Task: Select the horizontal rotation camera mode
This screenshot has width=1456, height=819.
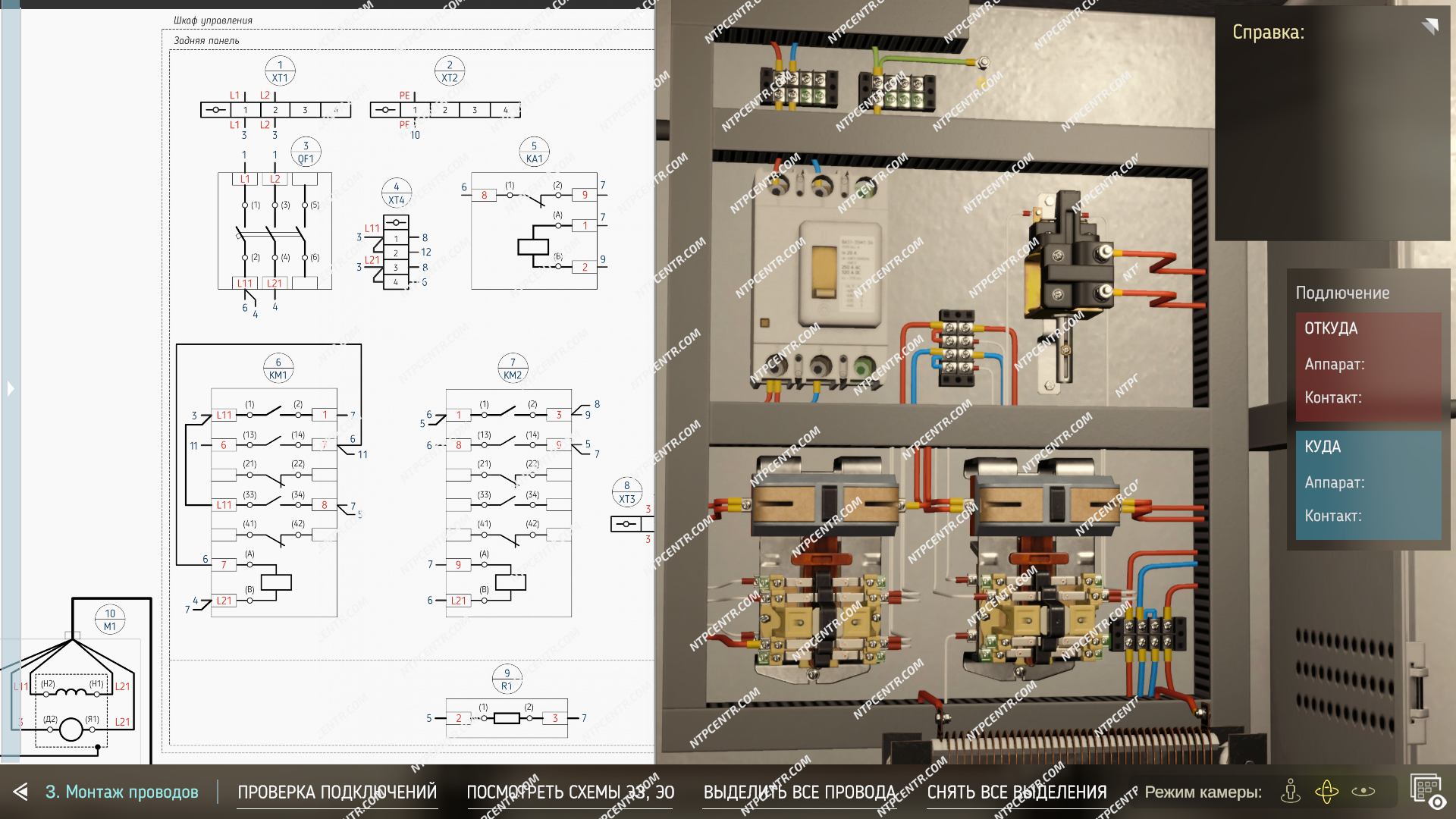Action: click(x=1363, y=792)
